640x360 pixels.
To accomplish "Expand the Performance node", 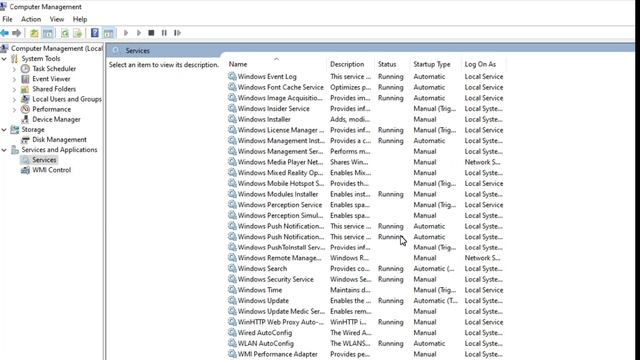I will pos(14,109).
